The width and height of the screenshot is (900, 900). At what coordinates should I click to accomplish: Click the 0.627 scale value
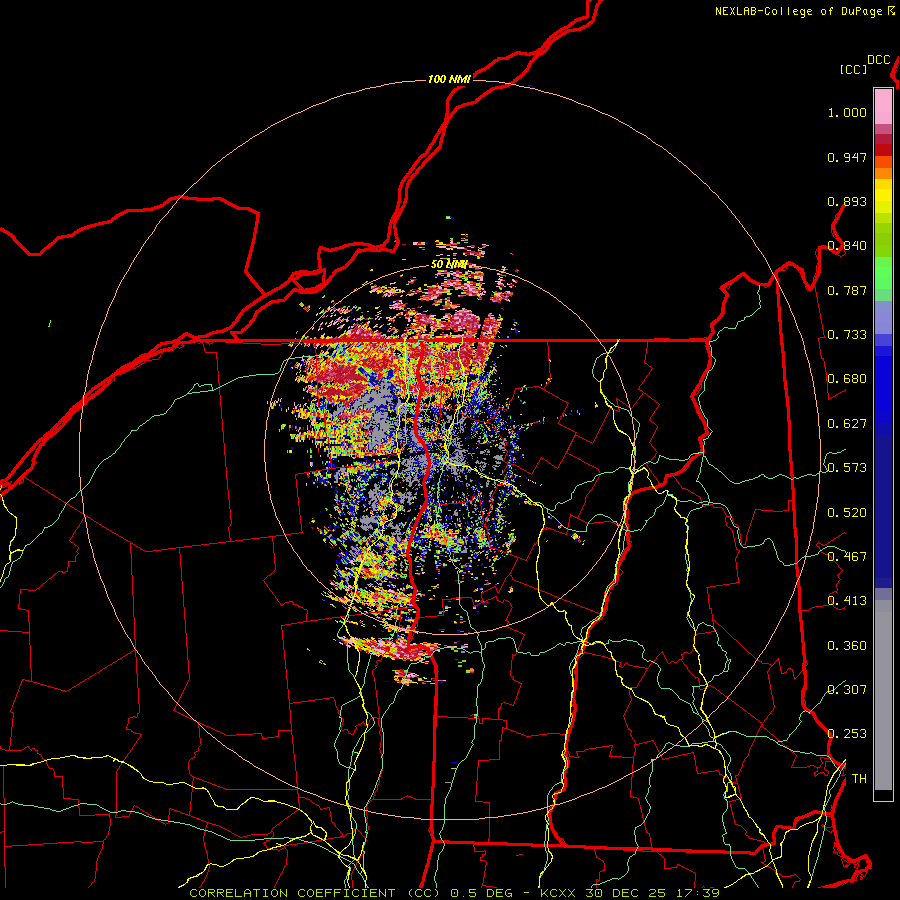847,424
